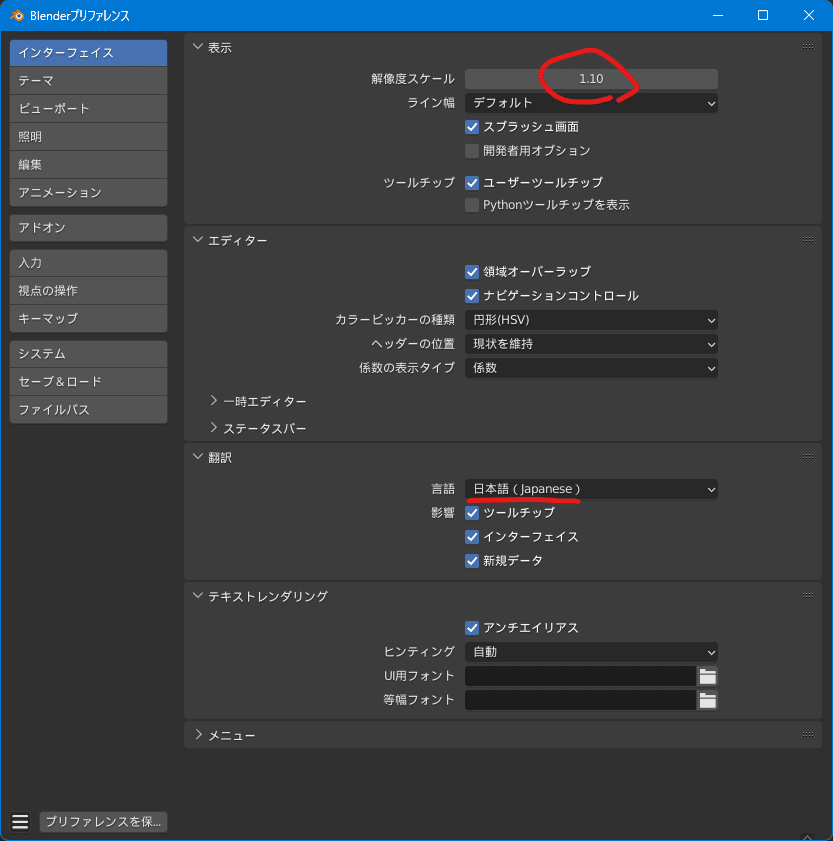Image resolution: width=833 pixels, height=841 pixels.
Task: Click 等幅フォント path field
Action: 580,700
